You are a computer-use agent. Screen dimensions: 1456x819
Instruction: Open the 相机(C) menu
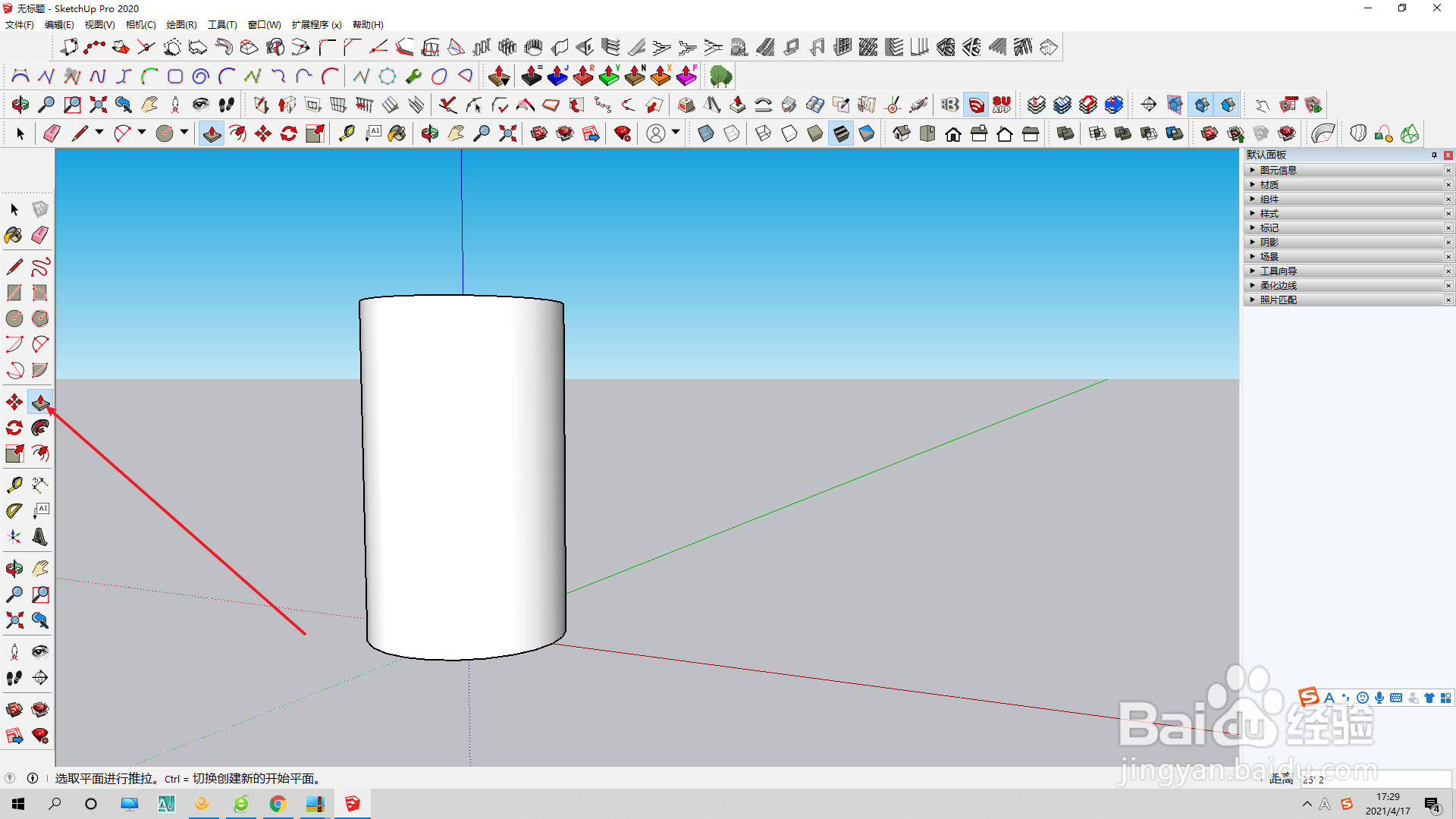(140, 24)
